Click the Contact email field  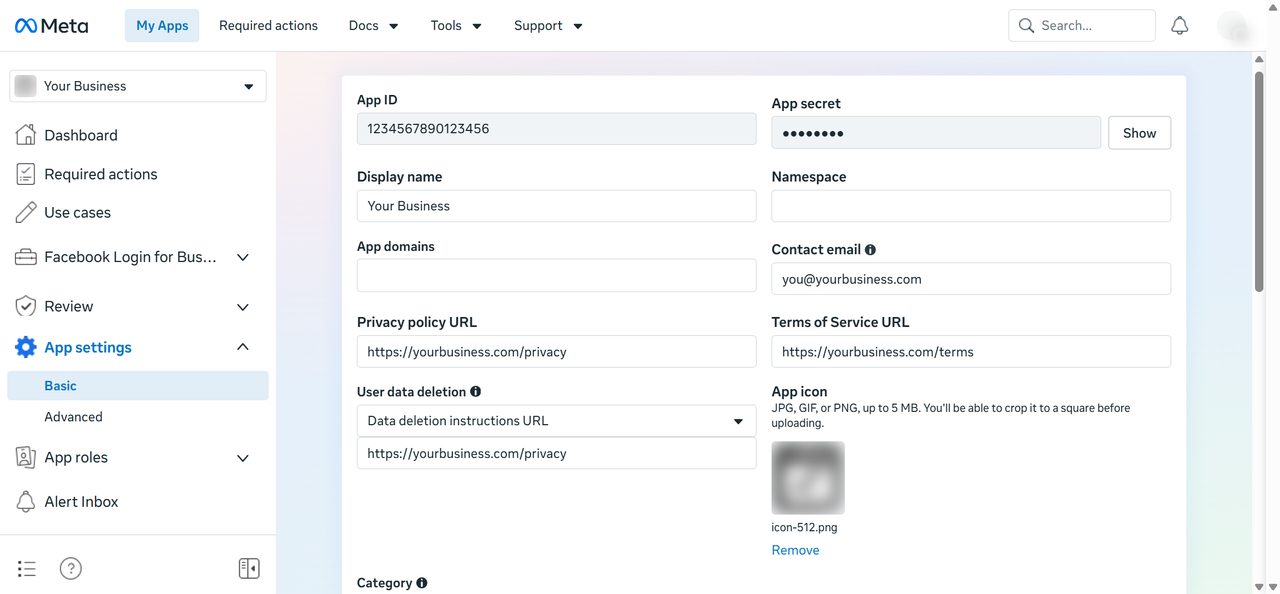coord(971,279)
